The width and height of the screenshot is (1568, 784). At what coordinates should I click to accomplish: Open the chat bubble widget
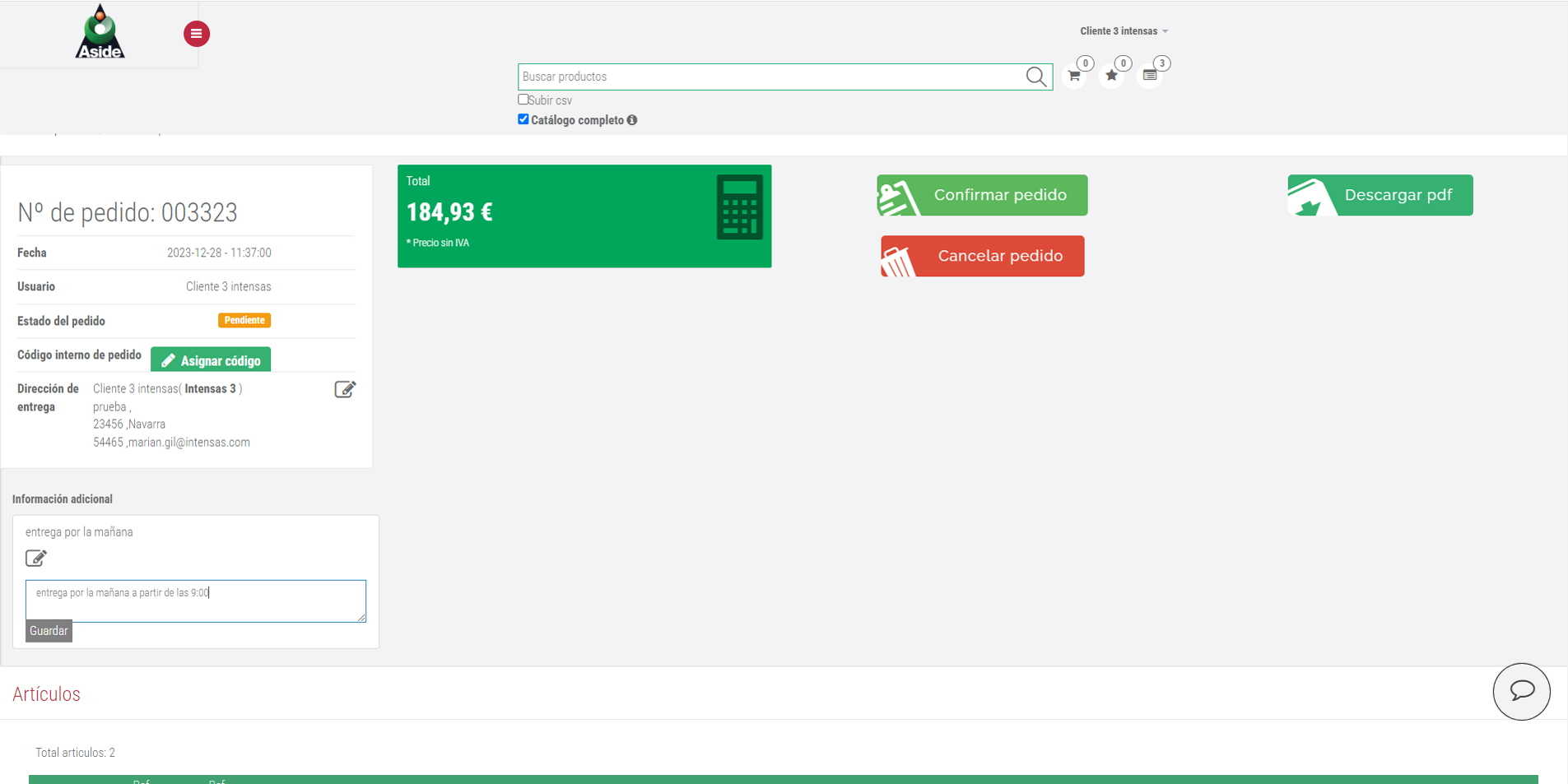pyautogui.click(x=1521, y=691)
